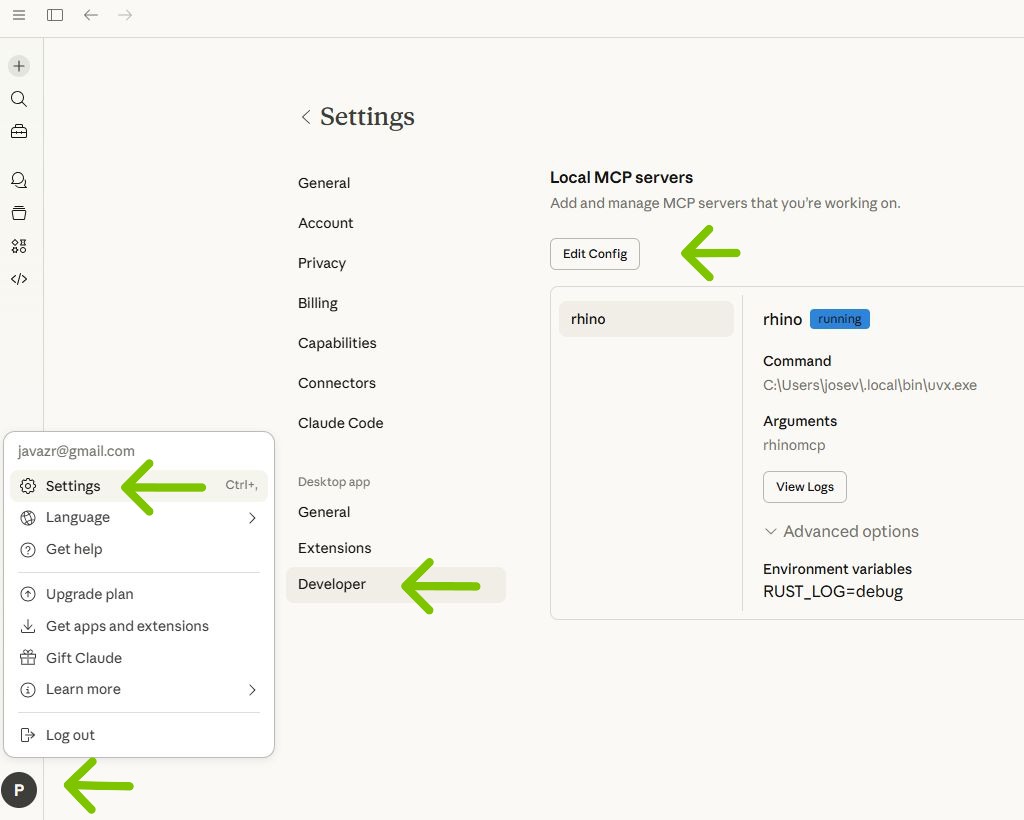
Task: Open the code icon in the sidebar
Action: click(18, 278)
